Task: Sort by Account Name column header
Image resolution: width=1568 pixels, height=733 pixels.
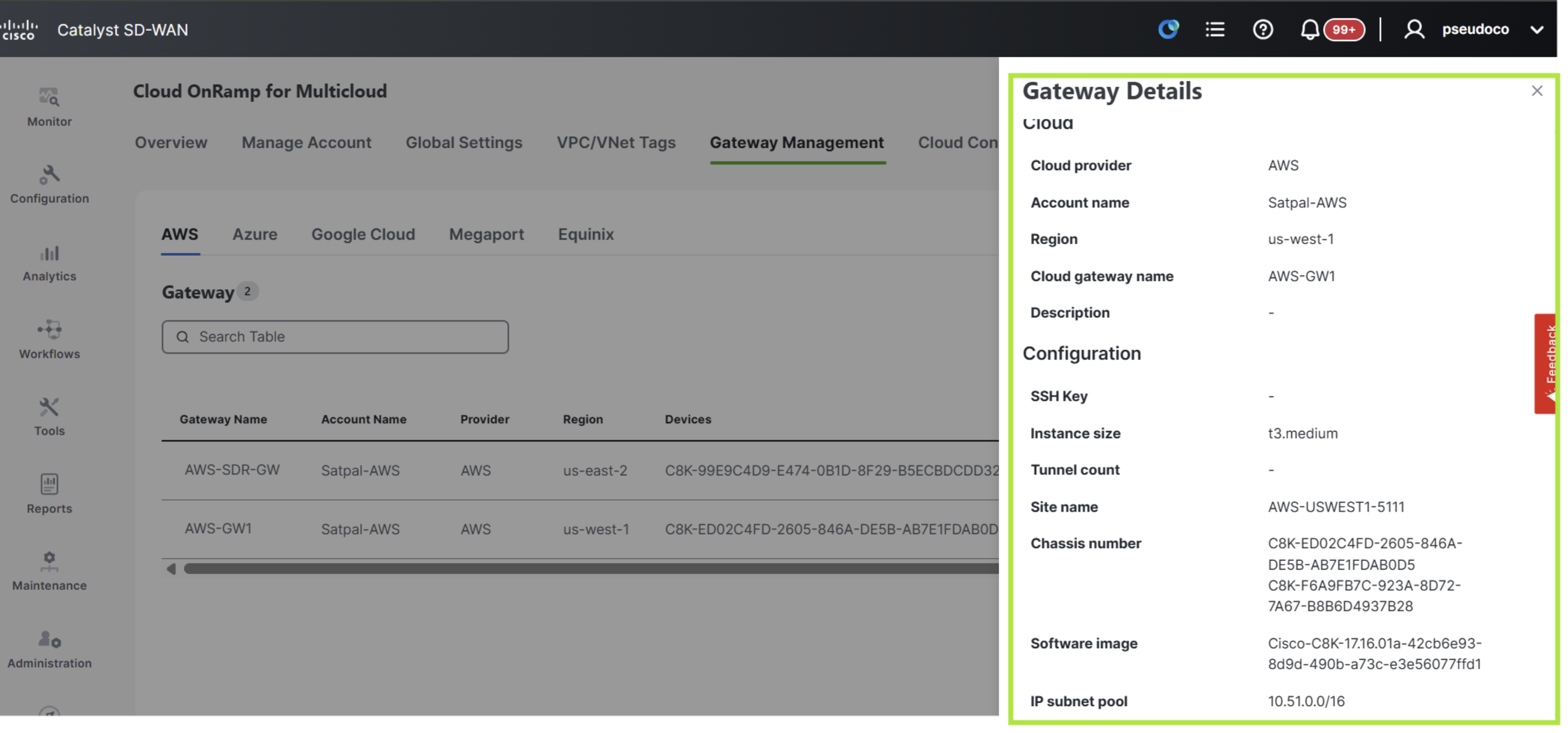Action: click(363, 419)
